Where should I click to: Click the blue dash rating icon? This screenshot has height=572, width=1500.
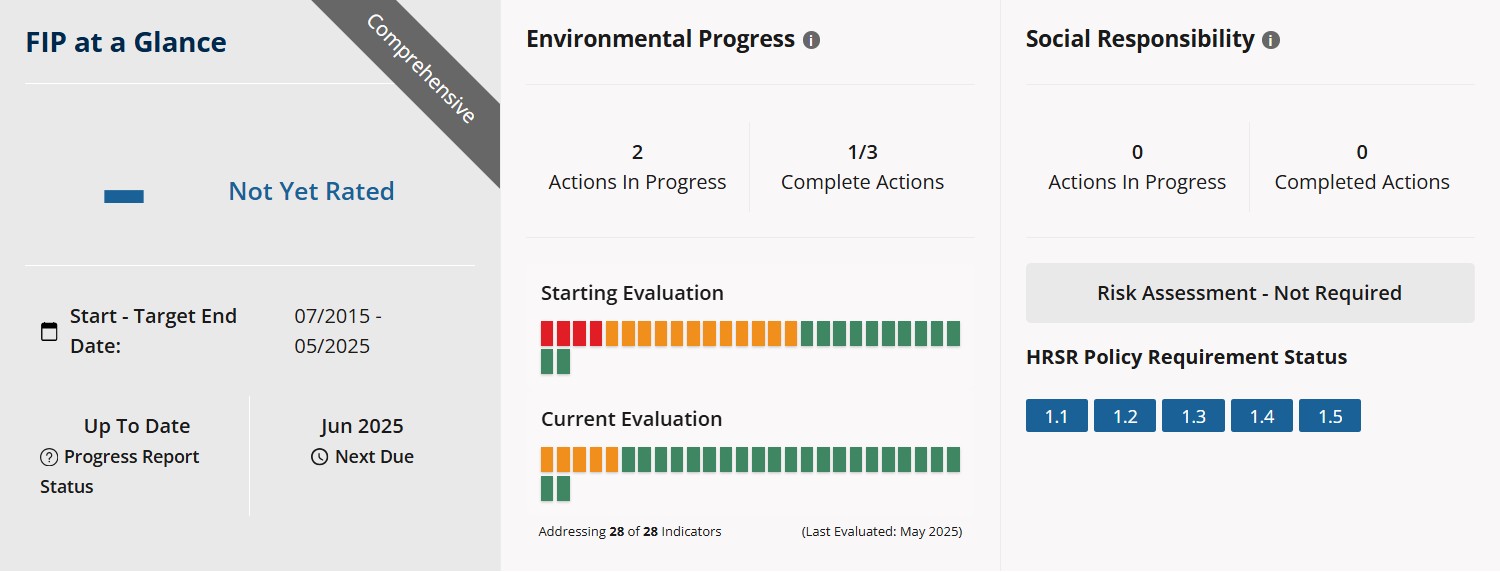pyautogui.click(x=124, y=196)
